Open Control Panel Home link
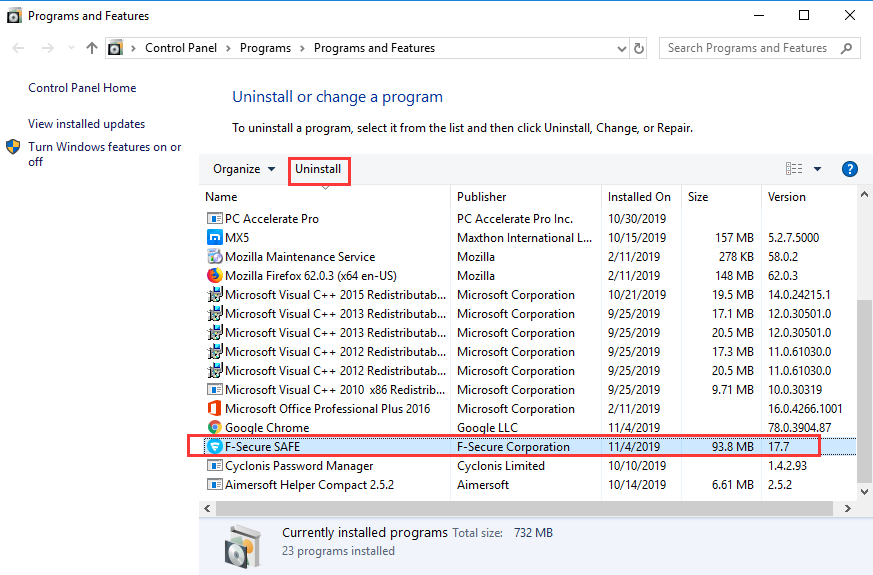 [x=82, y=88]
